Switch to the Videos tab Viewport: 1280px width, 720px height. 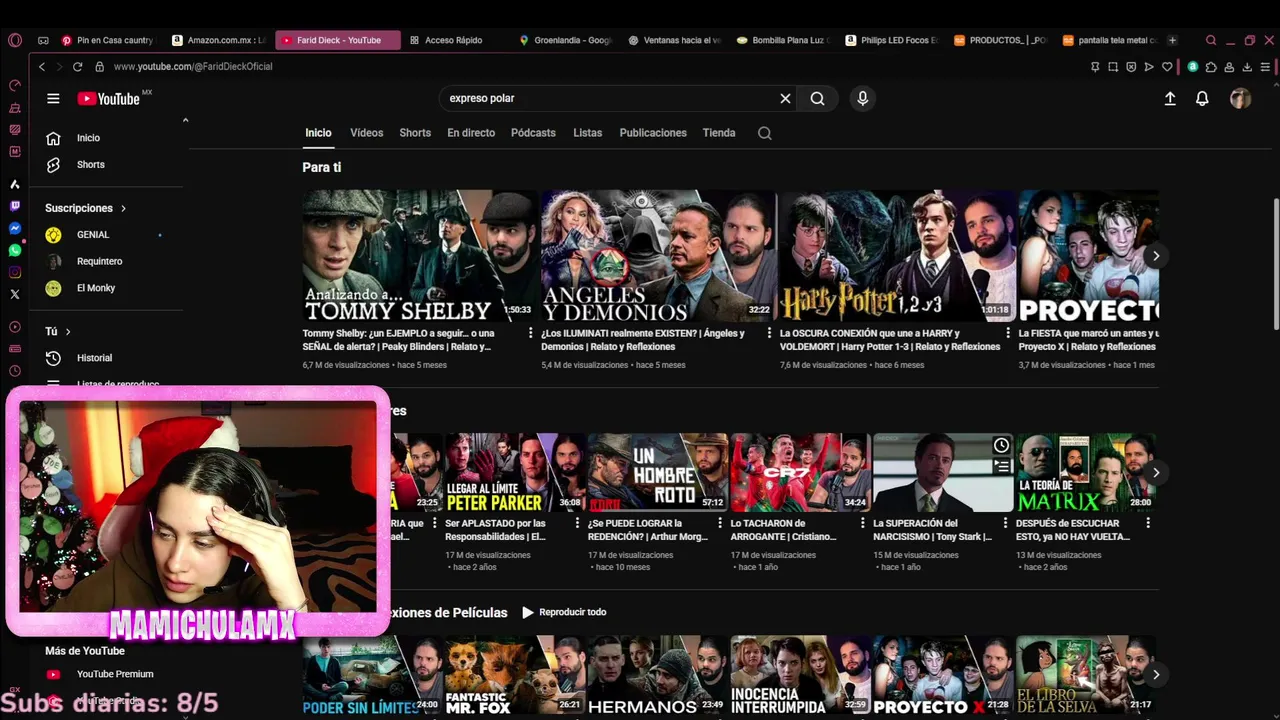coord(366,133)
